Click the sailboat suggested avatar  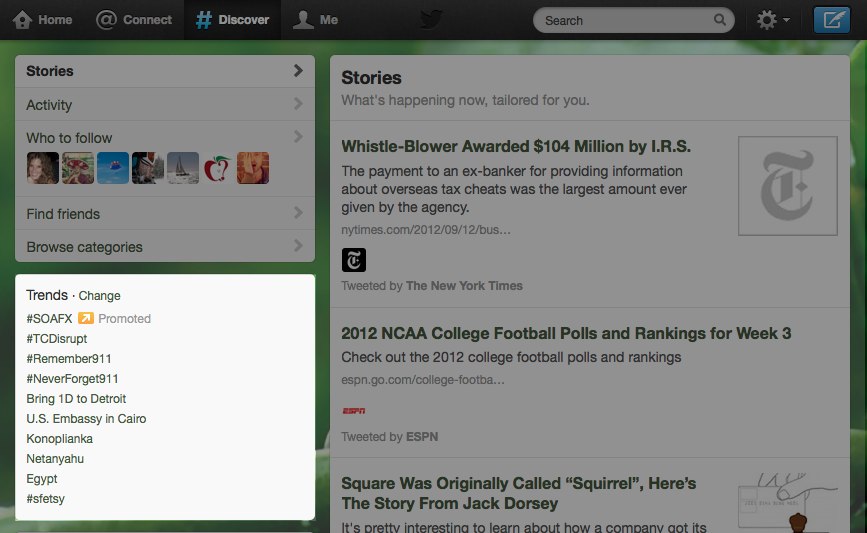pos(183,168)
